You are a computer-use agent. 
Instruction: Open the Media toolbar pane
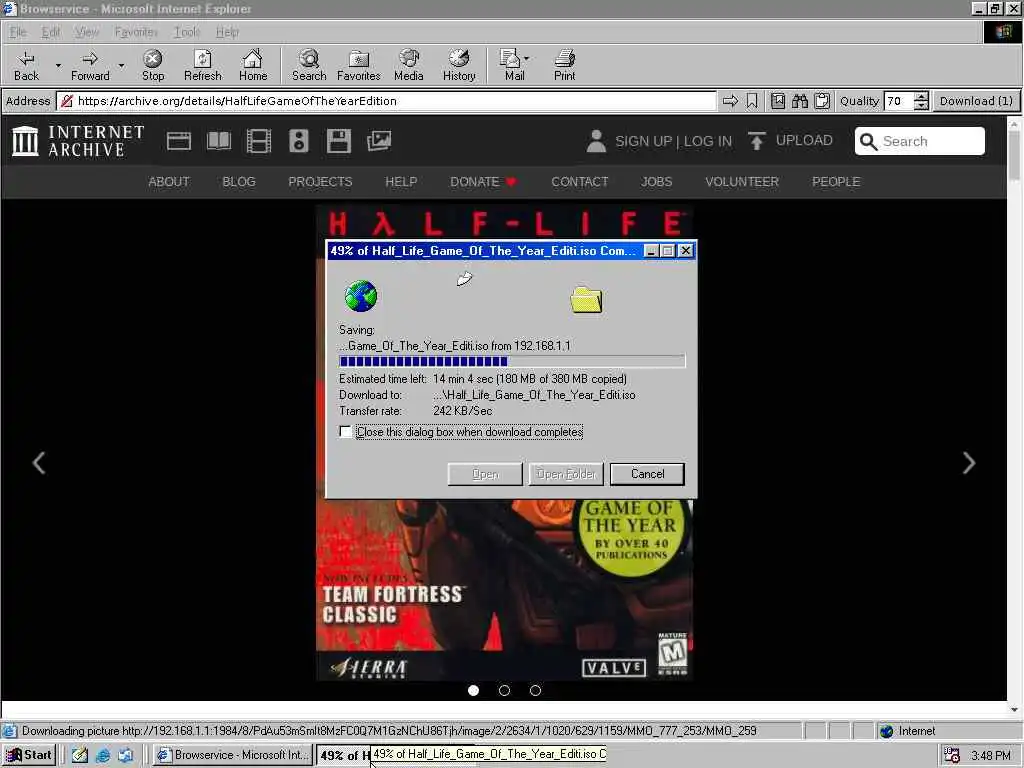(409, 65)
